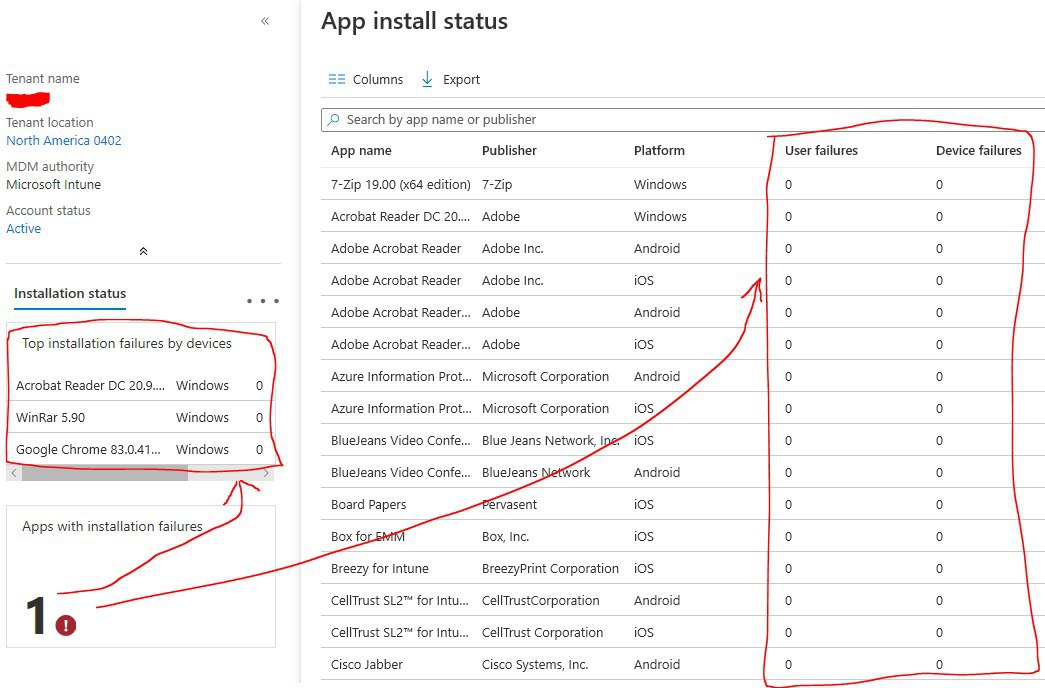
Task: Click the CellTrustCorporation publisher cell
Action: (540, 601)
